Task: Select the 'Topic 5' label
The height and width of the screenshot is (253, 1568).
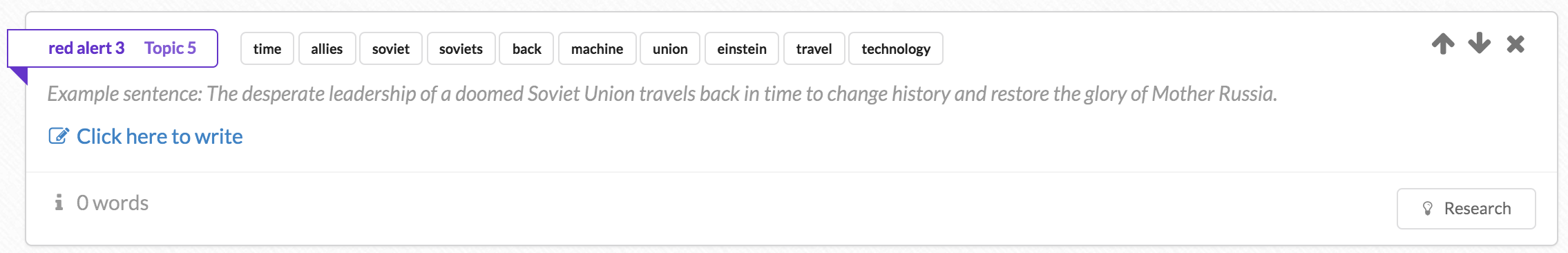Action: (170, 48)
